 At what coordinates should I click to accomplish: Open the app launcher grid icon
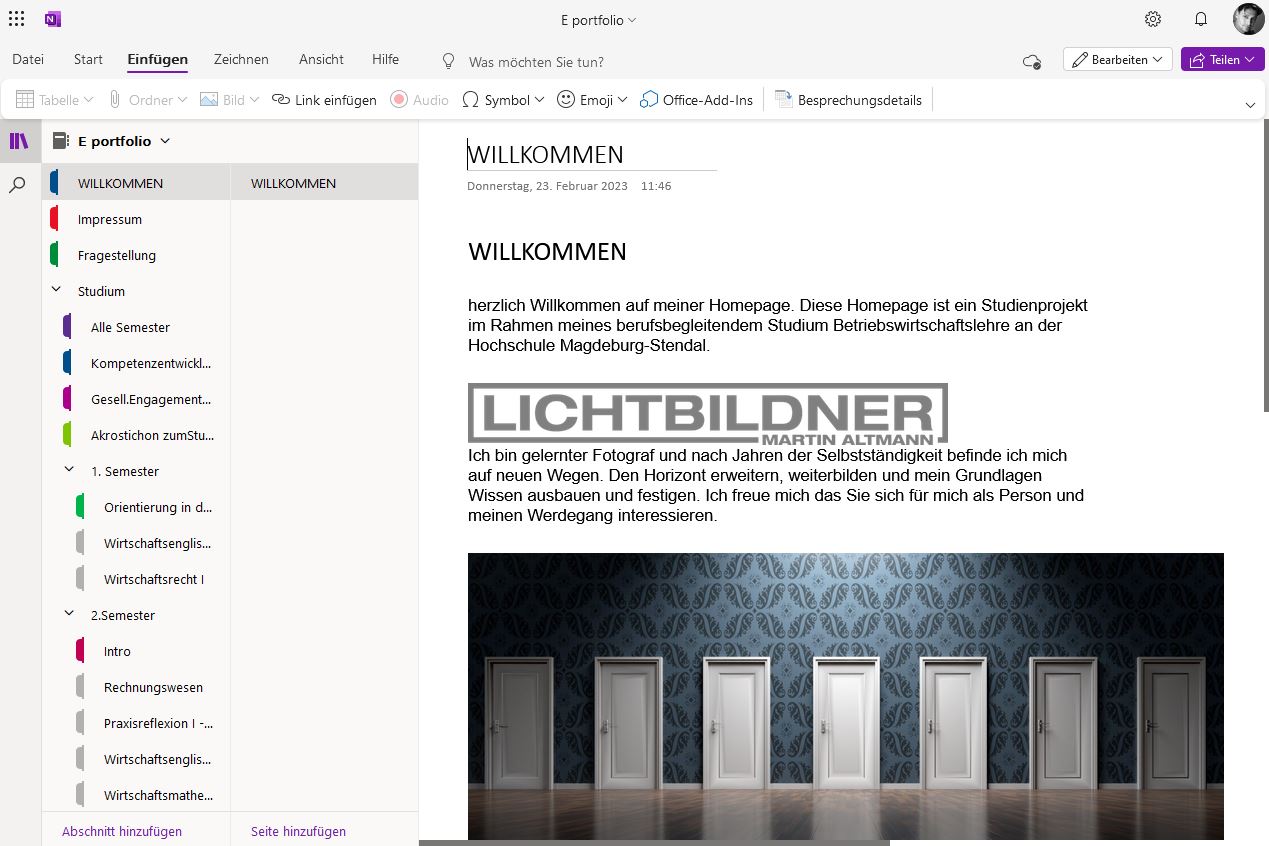17,19
